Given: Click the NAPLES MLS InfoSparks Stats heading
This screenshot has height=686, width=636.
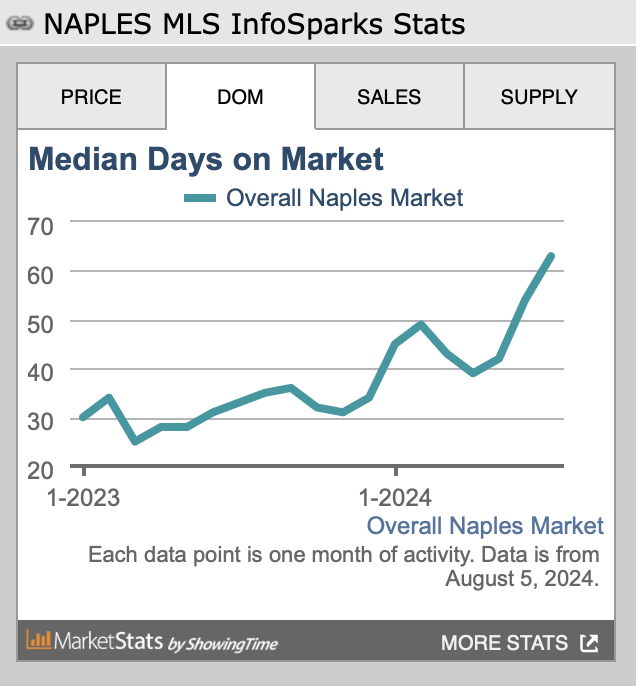Looking at the screenshot, I should [x=254, y=24].
